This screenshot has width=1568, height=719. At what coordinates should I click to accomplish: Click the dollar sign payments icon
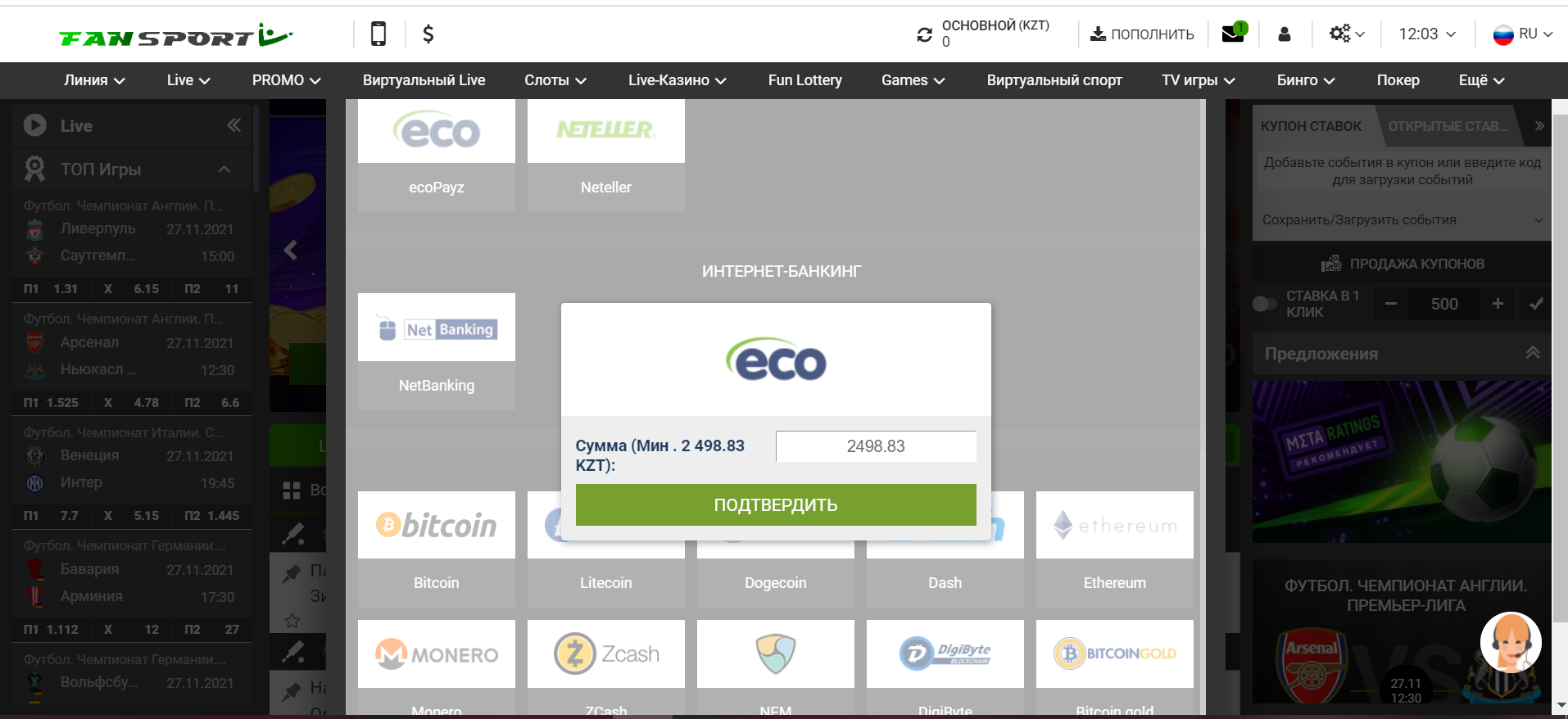[x=428, y=34]
